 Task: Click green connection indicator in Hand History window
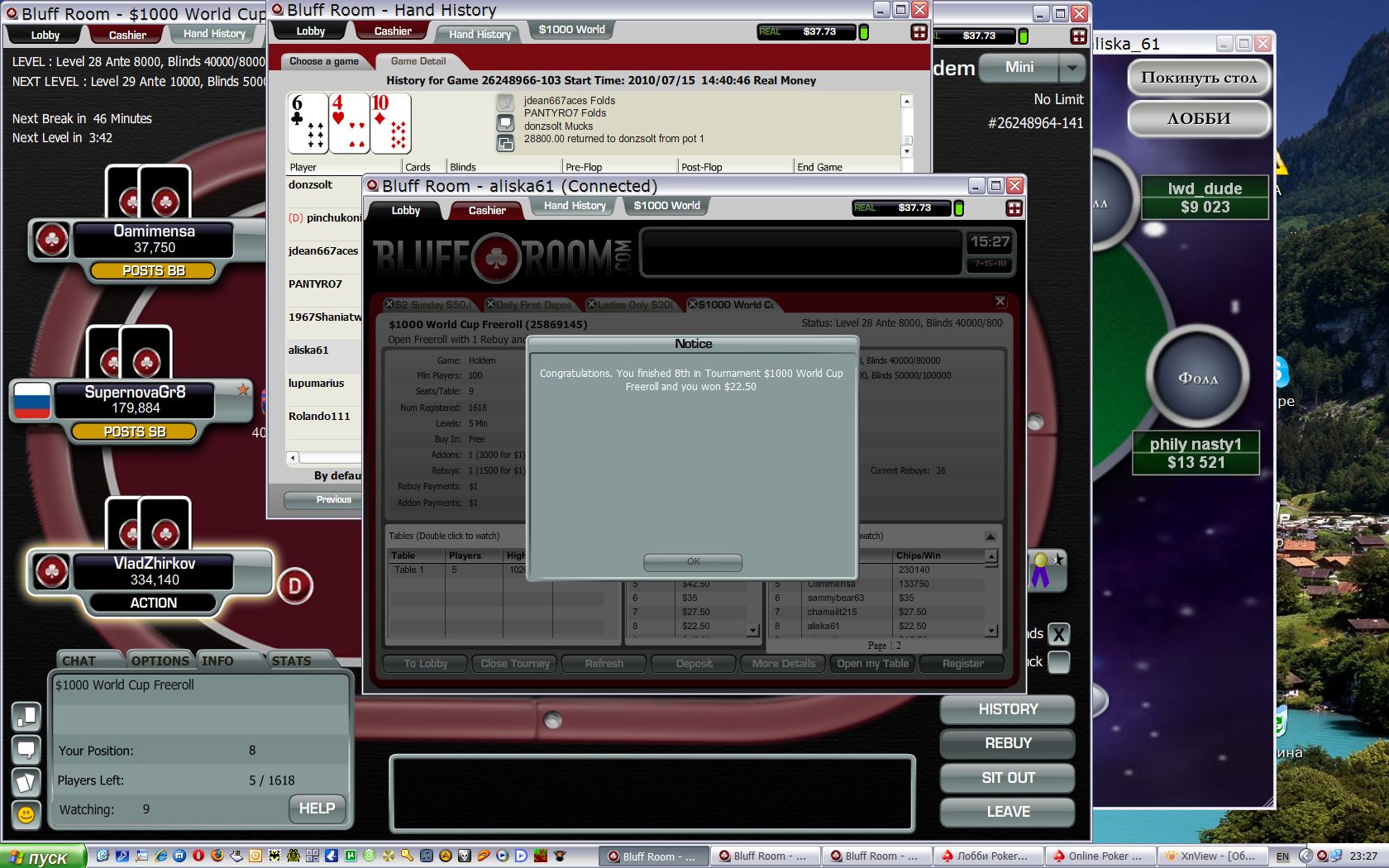tap(864, 32)
